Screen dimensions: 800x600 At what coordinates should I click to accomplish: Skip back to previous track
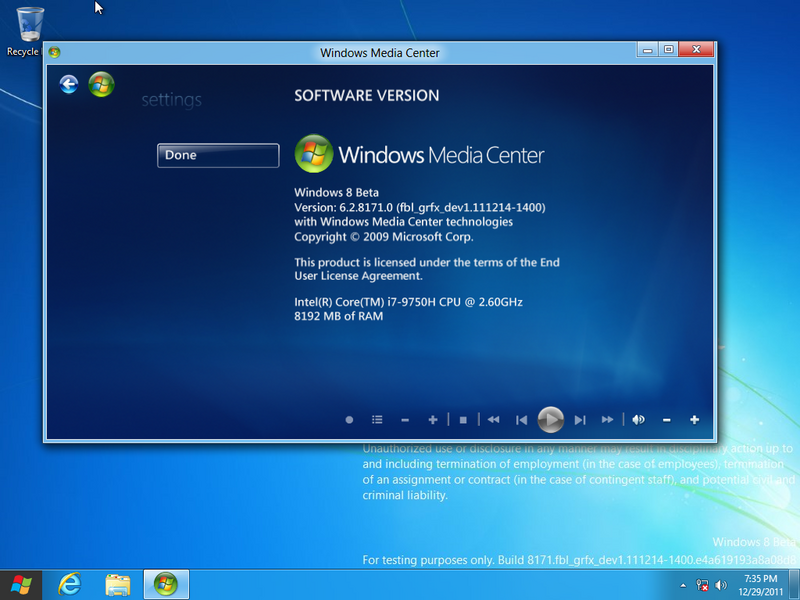coord(521,420)
